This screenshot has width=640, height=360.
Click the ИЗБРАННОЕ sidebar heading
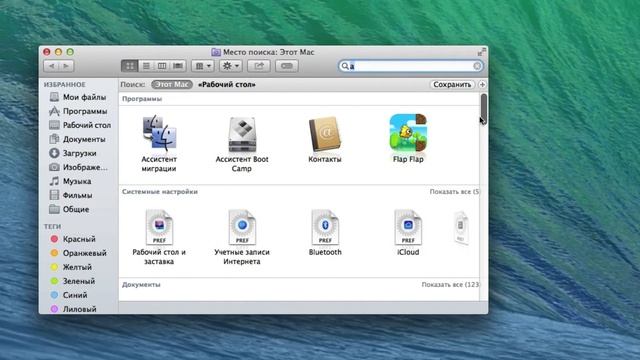[x=64, y=84]
